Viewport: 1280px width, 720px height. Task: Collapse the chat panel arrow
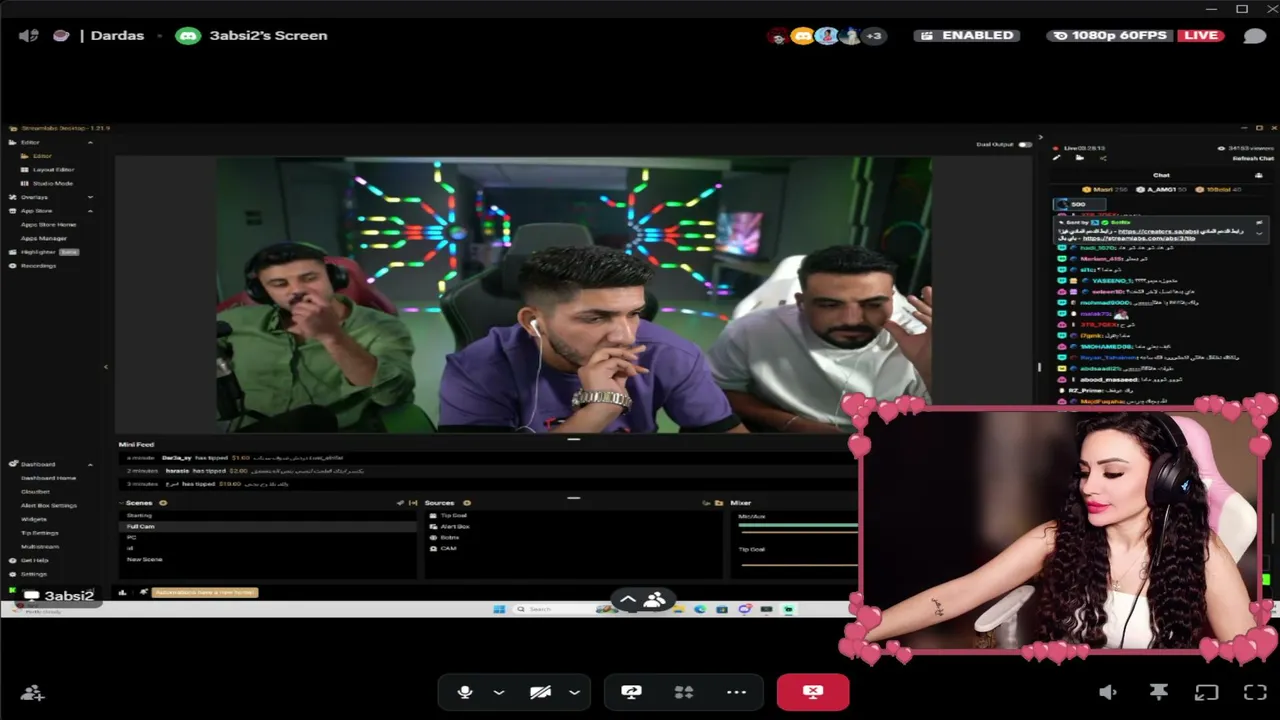(1040, 137)
